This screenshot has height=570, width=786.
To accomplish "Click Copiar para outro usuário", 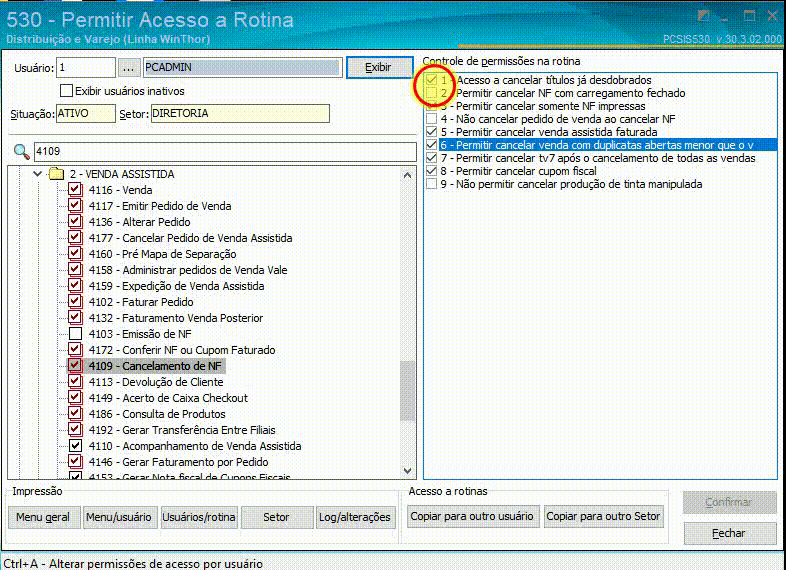I will point(472,516).
